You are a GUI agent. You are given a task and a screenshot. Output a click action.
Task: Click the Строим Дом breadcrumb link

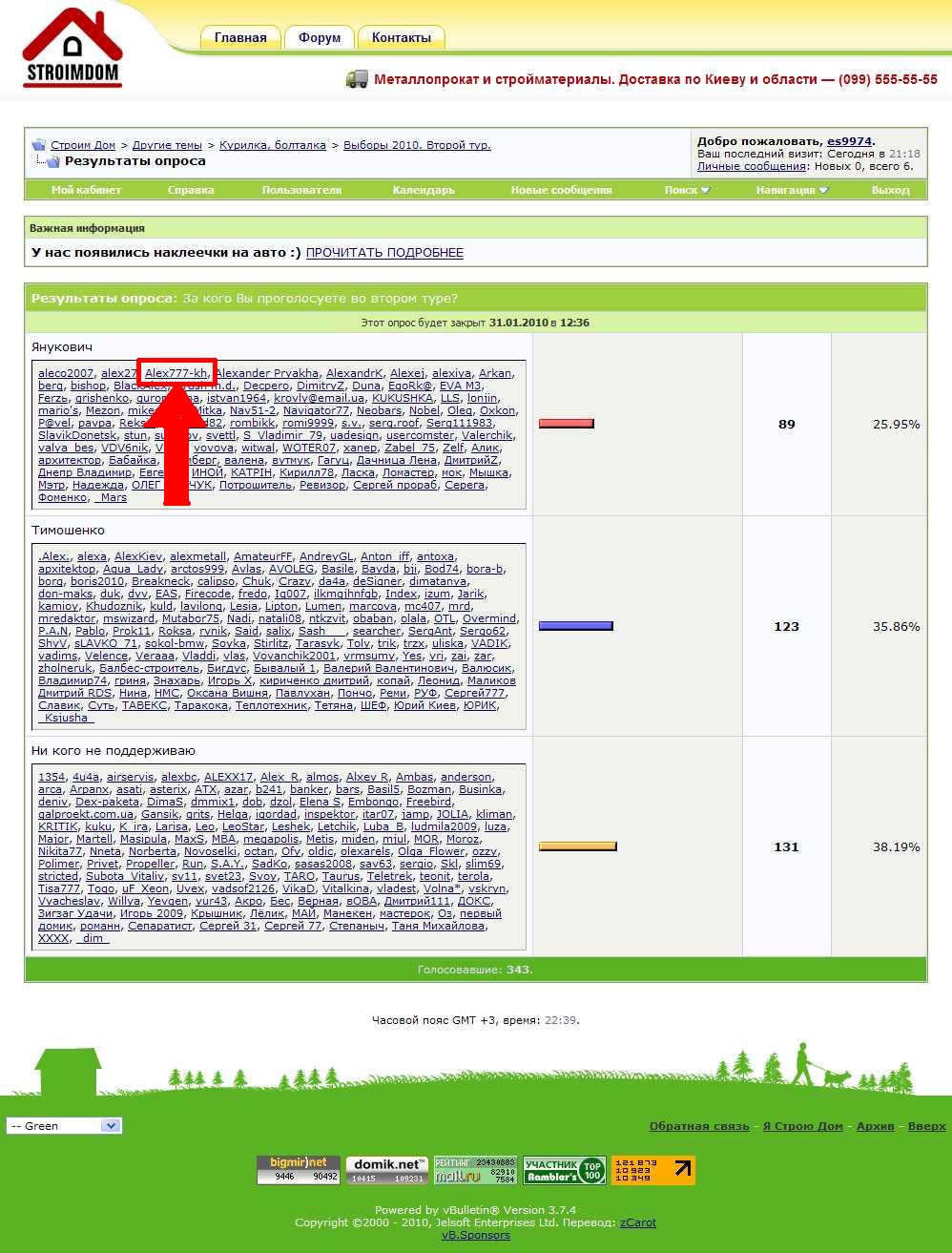83,145
